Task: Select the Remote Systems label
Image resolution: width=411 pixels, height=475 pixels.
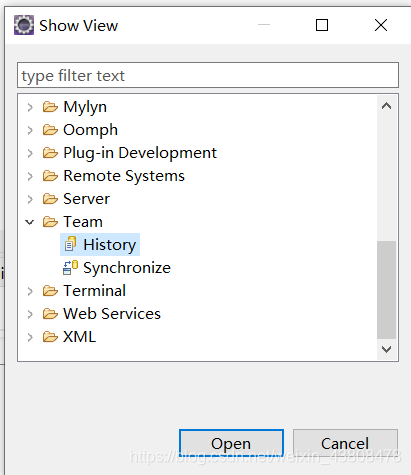Action: (124, 176)
